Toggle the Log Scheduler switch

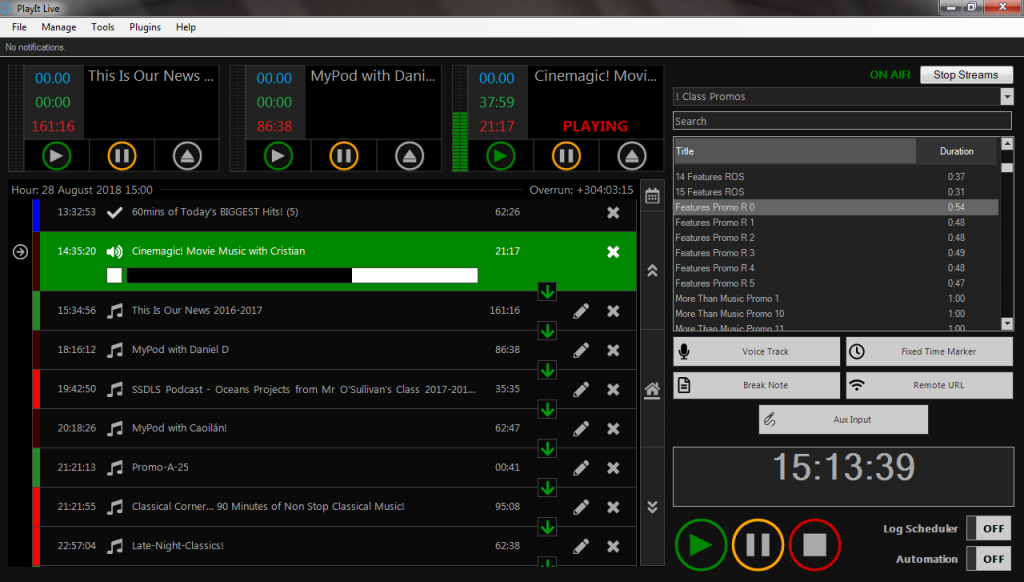coord(988,528)
